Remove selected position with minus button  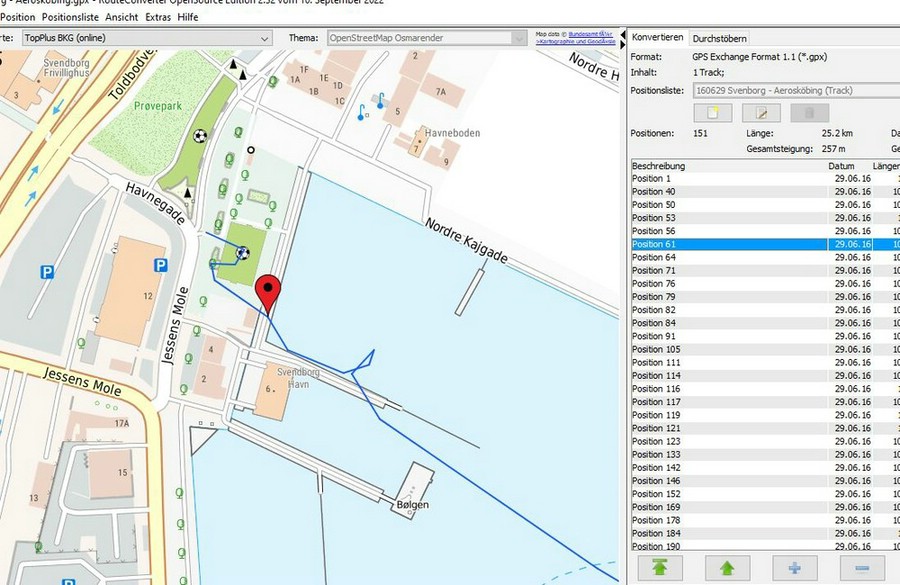[862, 568]
